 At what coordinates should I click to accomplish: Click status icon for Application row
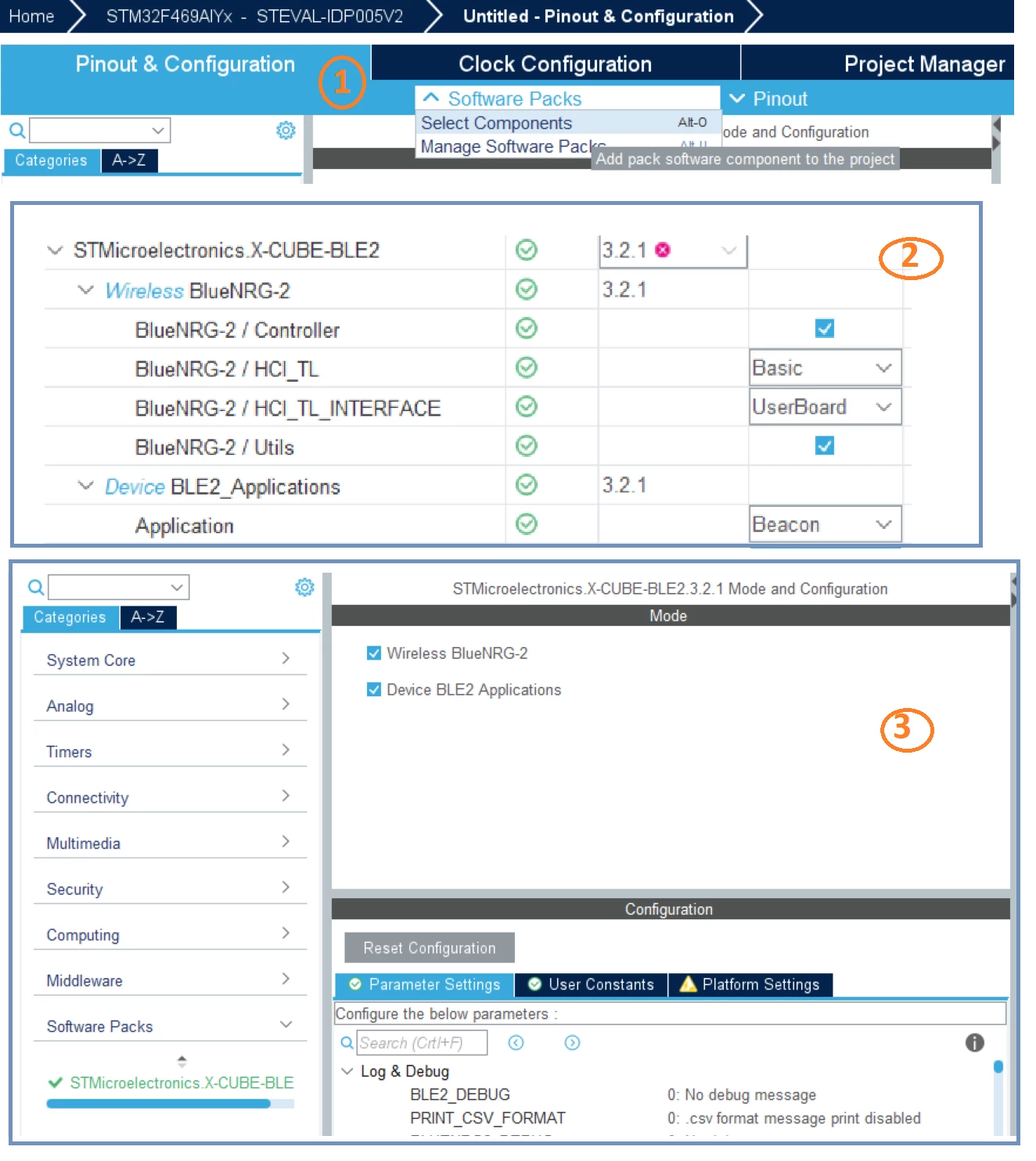pyautogui.click(x=527, y=523)
